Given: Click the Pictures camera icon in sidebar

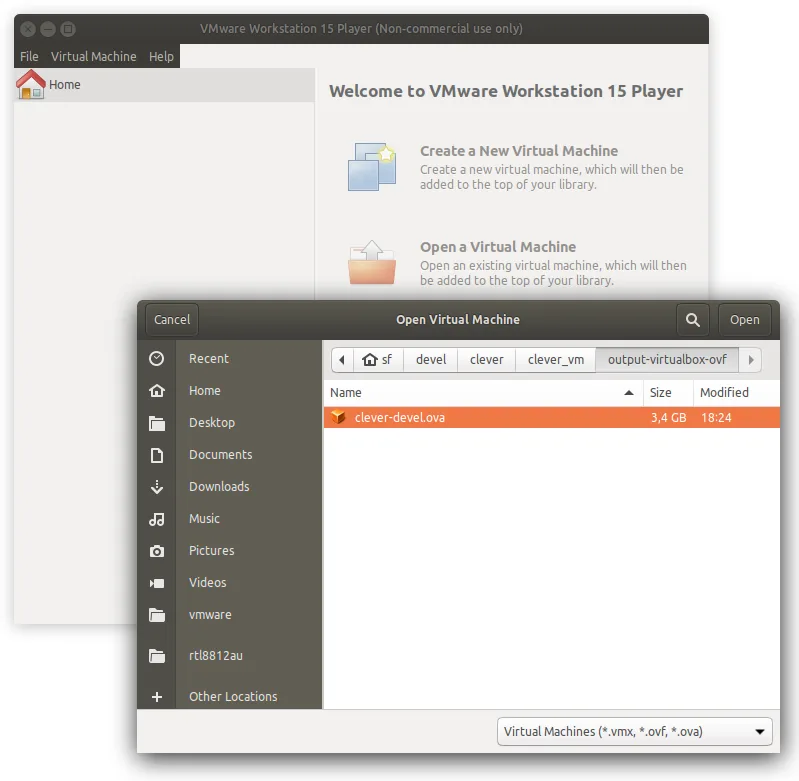Looking at the screenshot, I should (x=157, y=551).
